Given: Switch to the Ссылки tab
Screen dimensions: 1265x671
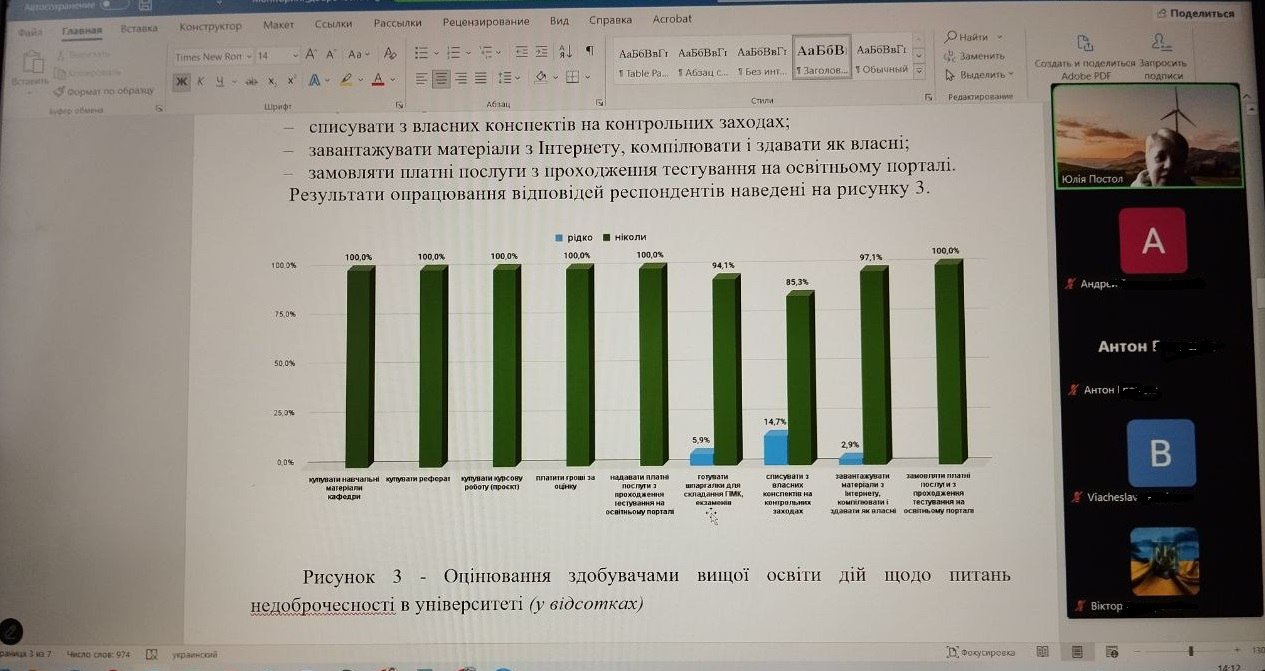Looking at the screenshot, I should click(331, 23).
